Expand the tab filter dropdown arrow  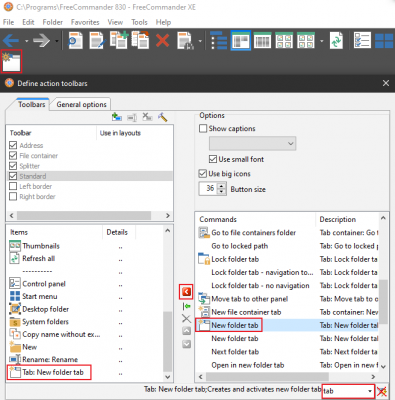tap(370, 391)
